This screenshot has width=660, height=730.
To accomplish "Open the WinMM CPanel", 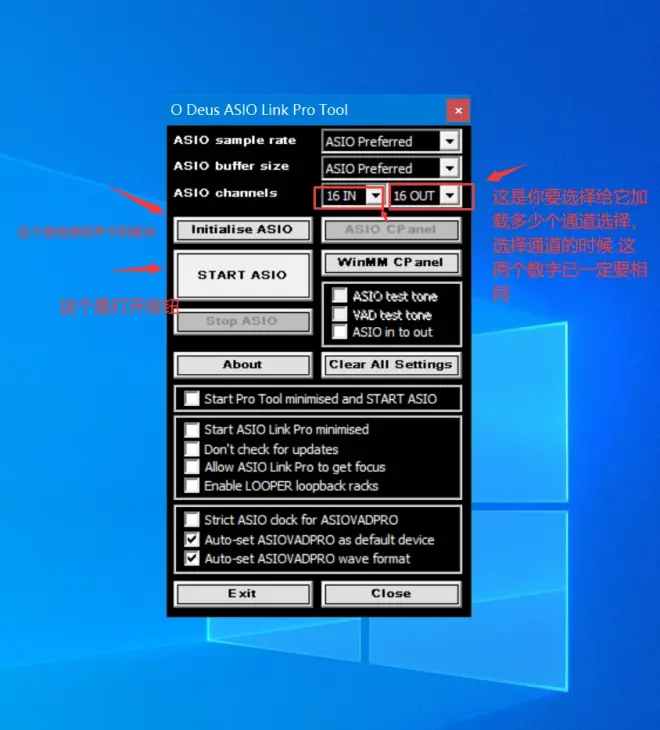I will pos(391,263).
